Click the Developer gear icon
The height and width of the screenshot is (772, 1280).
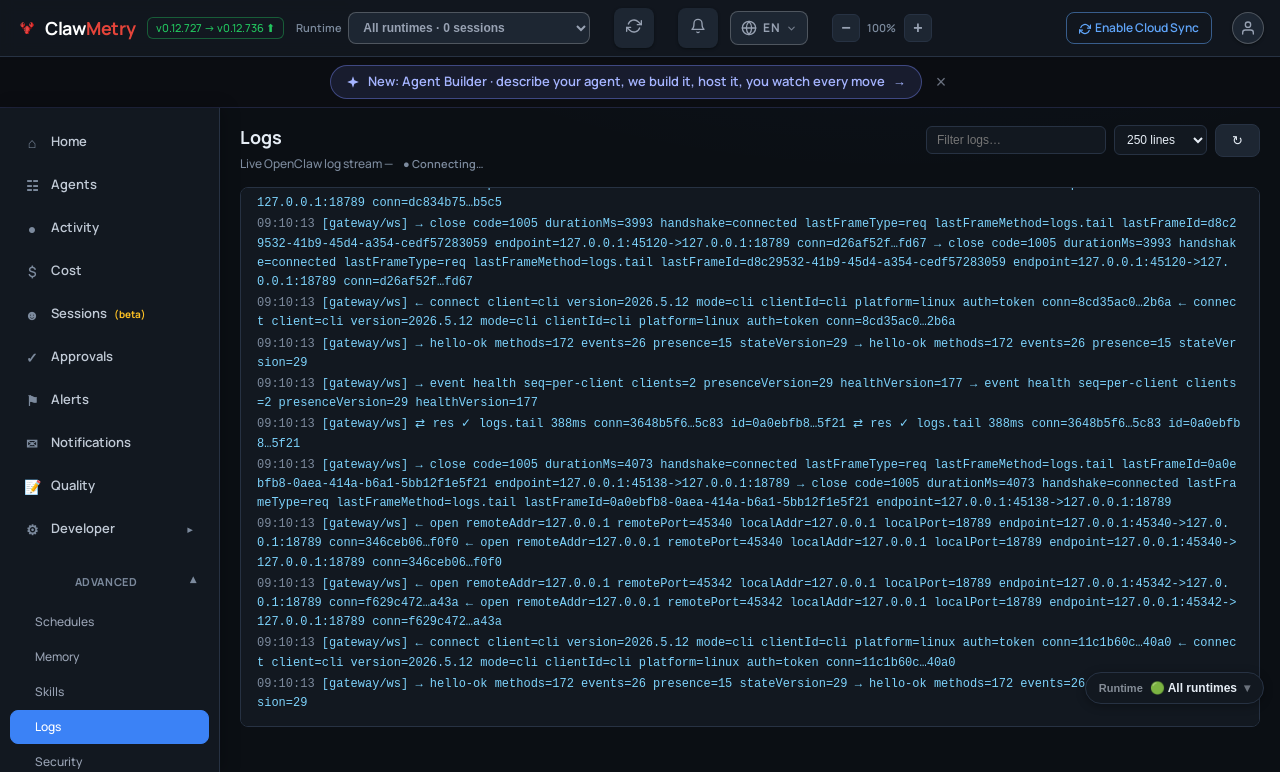pyautogui.click(x=32, y=529)
